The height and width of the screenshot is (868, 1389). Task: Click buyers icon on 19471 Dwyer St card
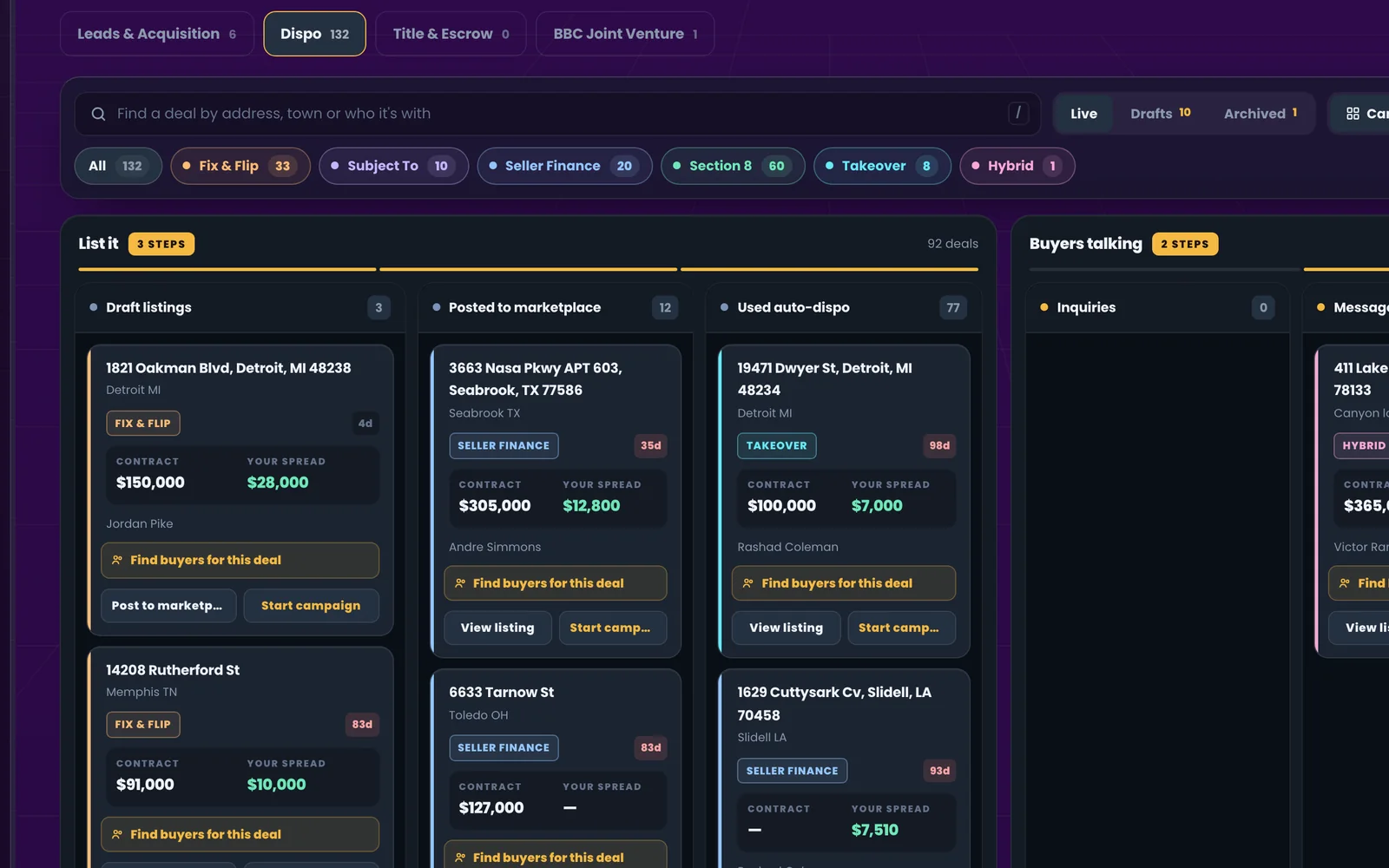click(x=748, y=583)
